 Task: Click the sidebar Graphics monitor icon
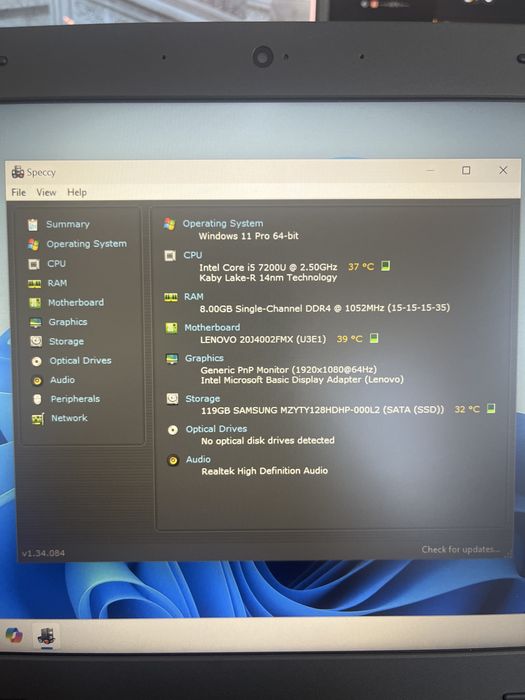coord(35,322)
